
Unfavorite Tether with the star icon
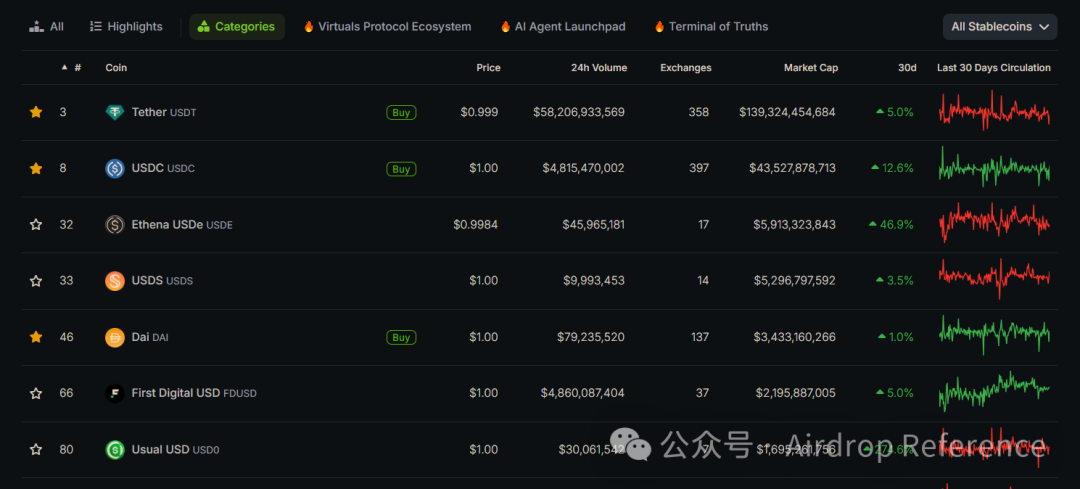click(x=36, y=112)
